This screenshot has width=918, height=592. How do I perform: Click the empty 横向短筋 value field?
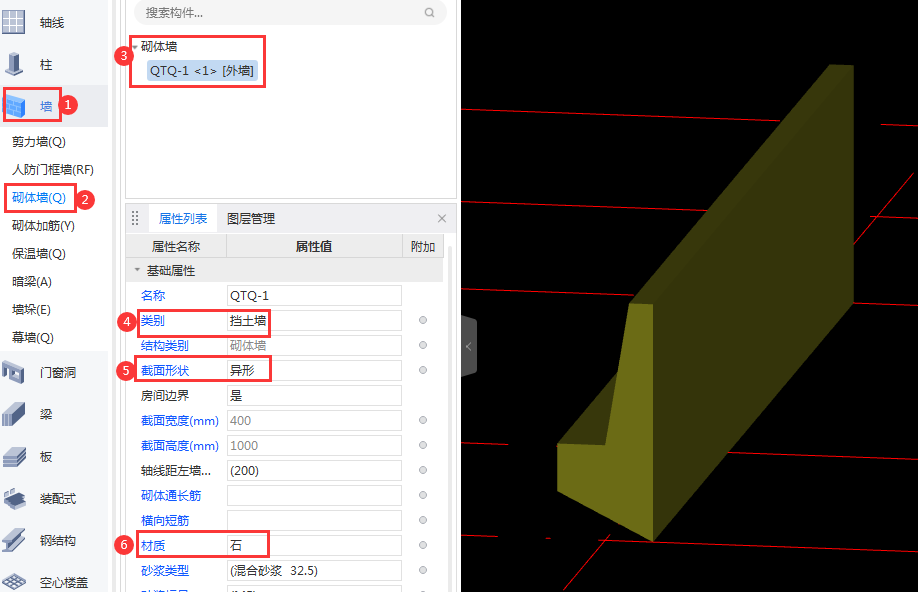click(x=314, y=521)
